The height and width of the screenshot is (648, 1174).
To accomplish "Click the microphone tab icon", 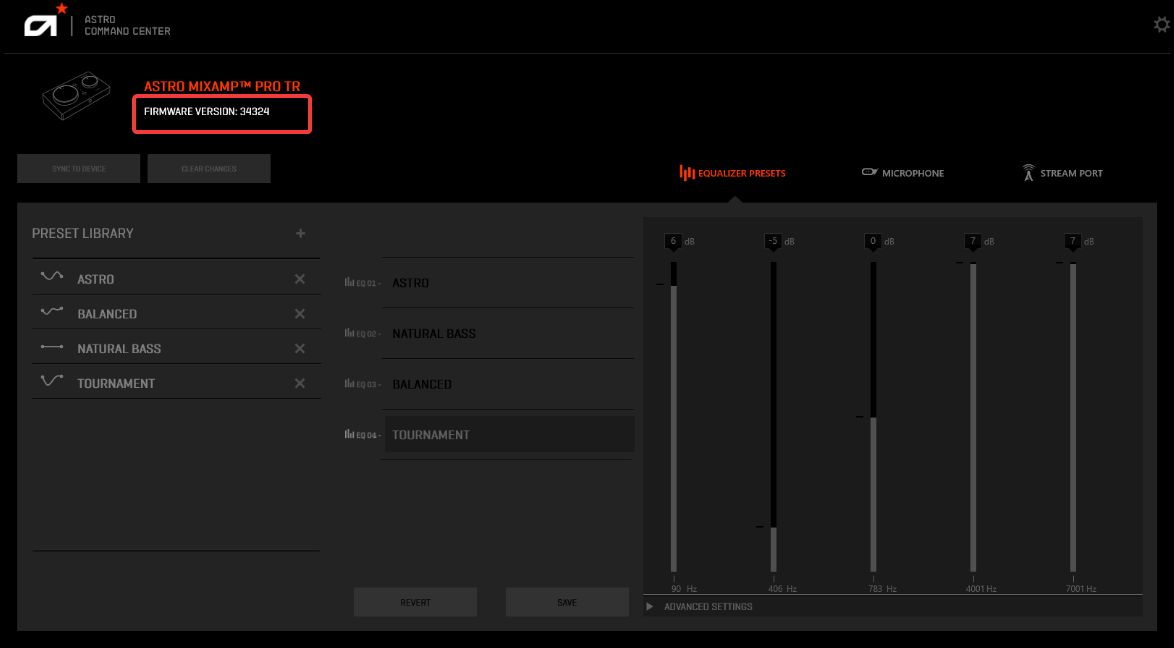I will pyautogui.click(x=869, y=172).
